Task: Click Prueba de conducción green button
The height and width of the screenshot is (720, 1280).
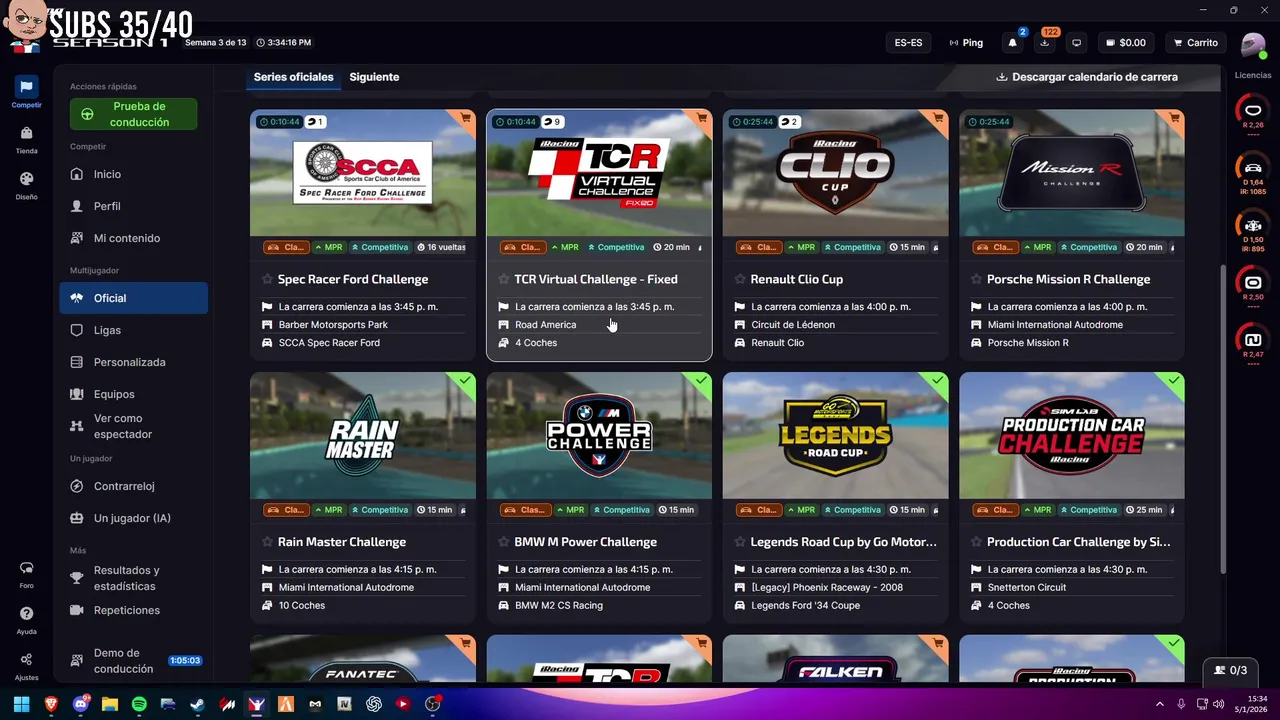Action: 134,114
